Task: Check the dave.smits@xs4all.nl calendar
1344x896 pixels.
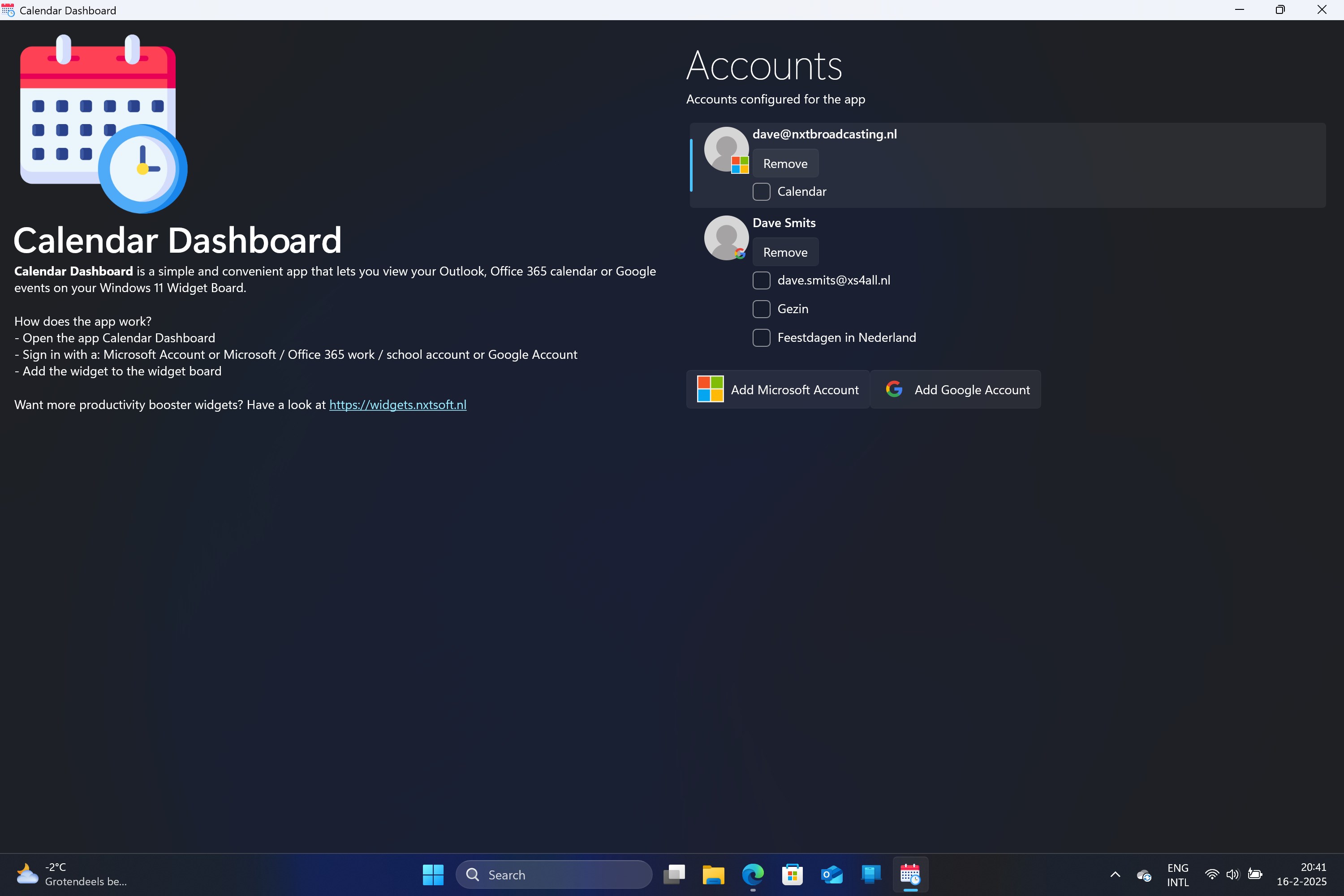Action: click(x=761, y=280)
